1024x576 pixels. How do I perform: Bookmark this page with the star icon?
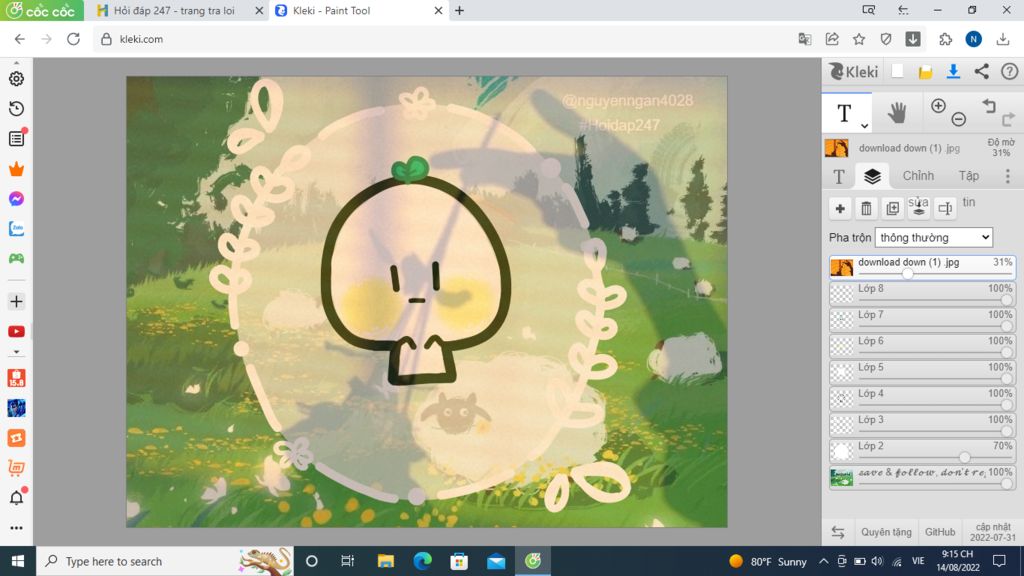point(859,39)
